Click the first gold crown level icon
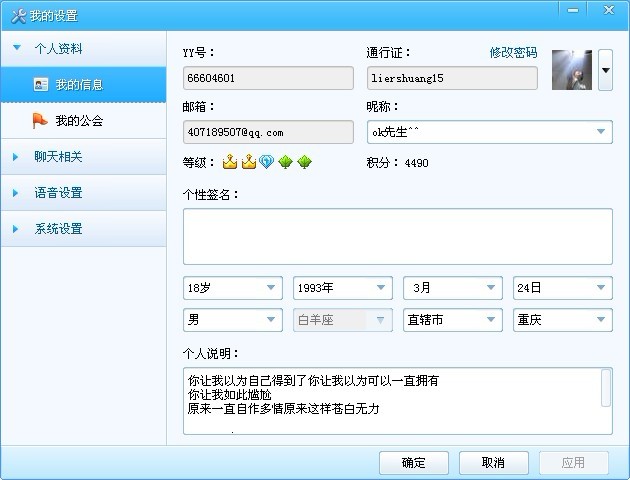Screen dimensions: 630x480 230,162
